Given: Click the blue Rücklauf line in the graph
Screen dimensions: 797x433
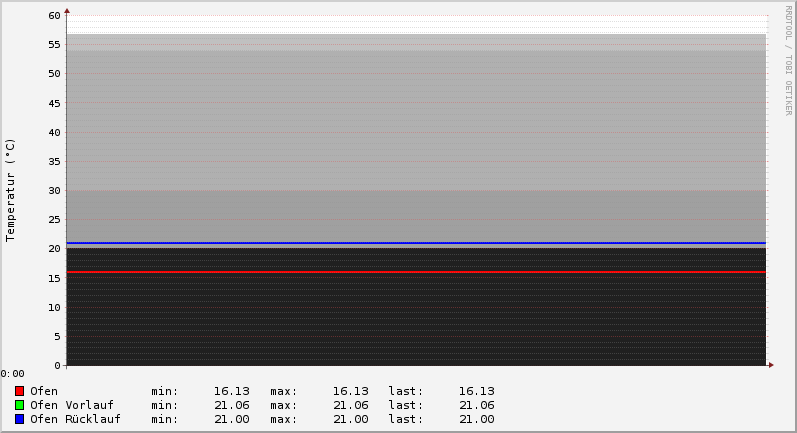Looking at the screenshot, I should (400, 243).
